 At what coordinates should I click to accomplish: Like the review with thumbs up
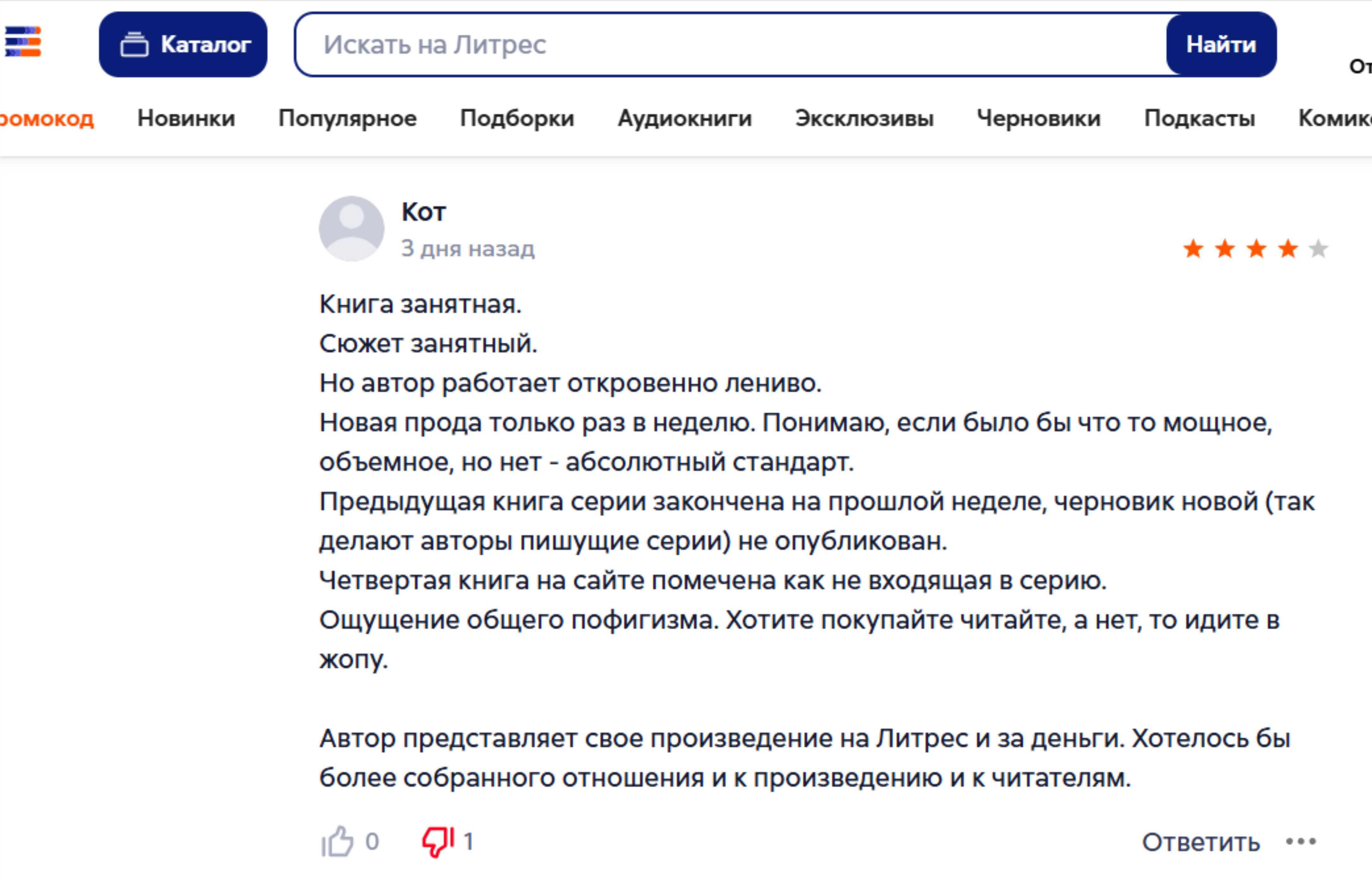337,841
